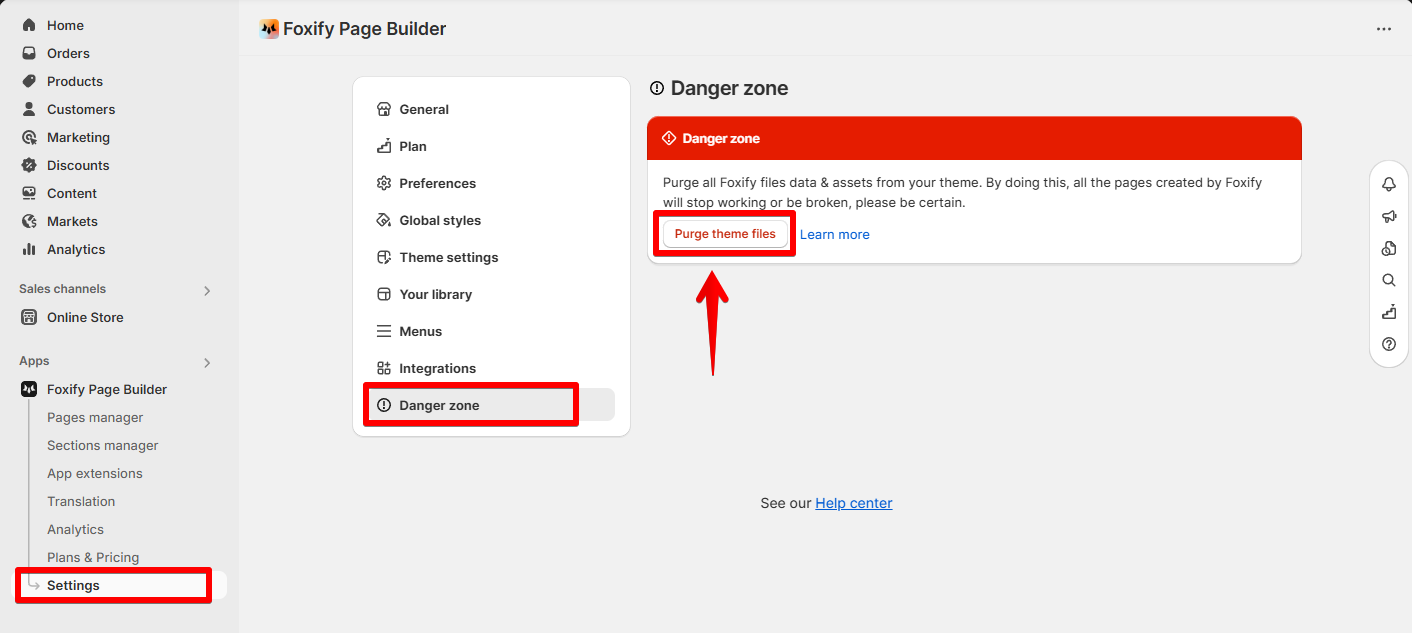Select Settings under Foxify Page Builder

click(119, 585)
